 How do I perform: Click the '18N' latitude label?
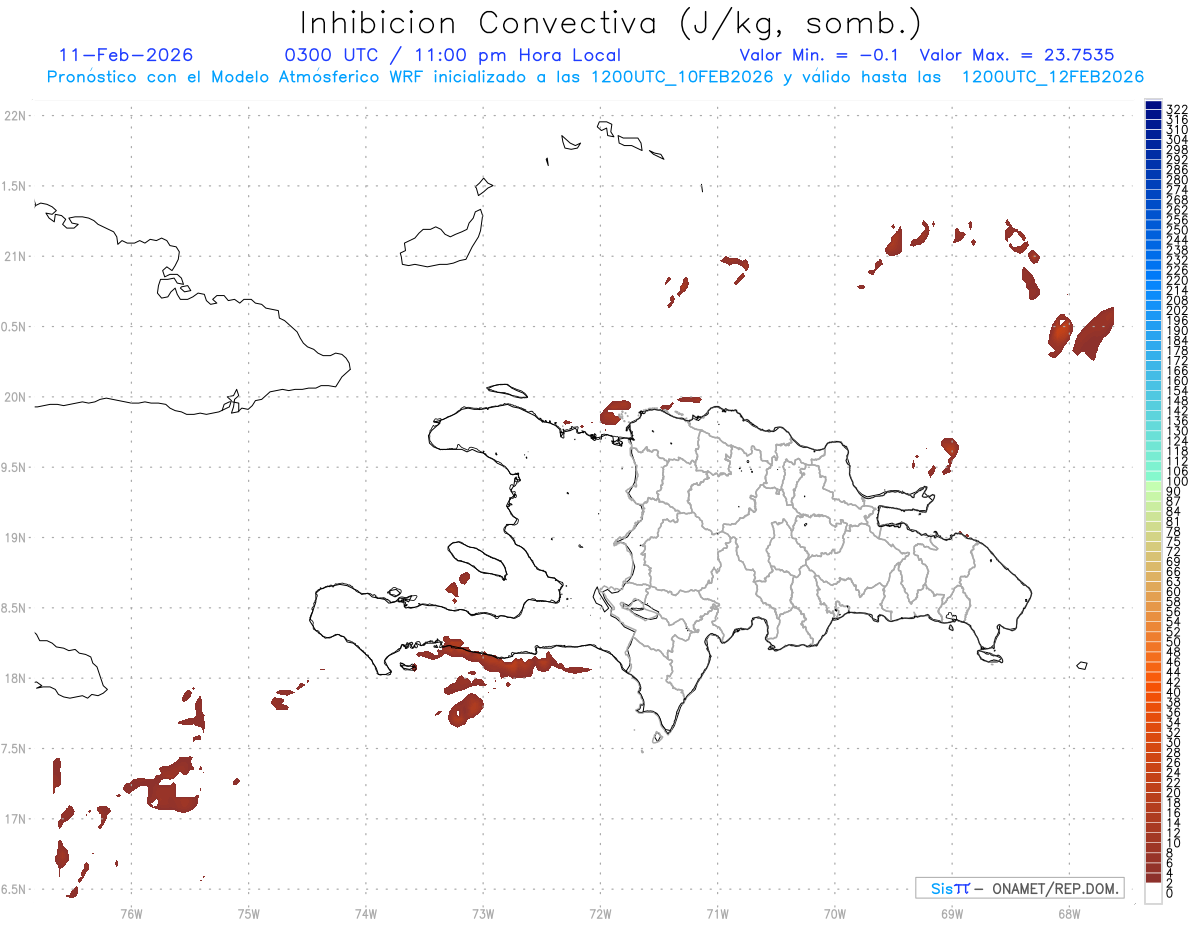tap(15, 679)
